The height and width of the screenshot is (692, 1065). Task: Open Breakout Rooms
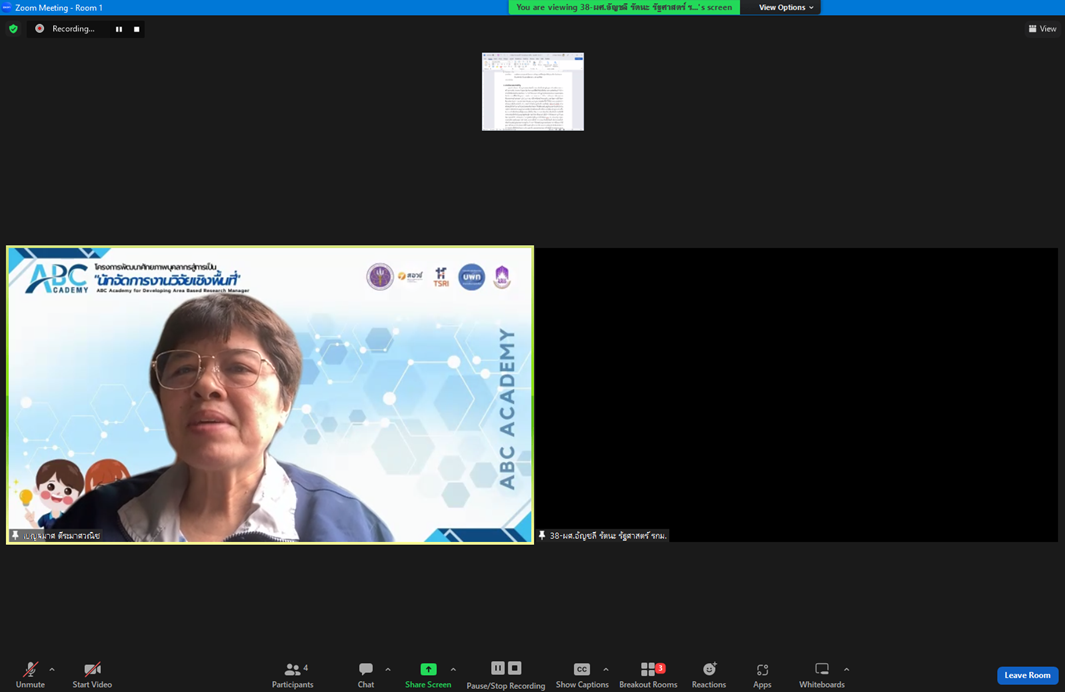click(x=648, y=674)
